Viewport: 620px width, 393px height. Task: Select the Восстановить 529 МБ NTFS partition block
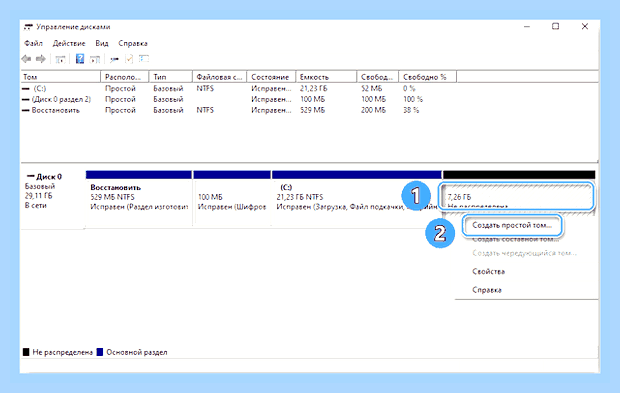click(x=139, y=198)
